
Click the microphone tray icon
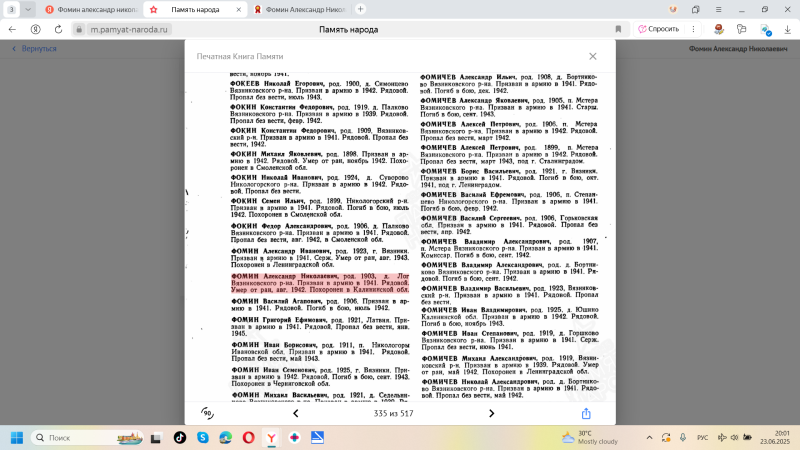tap(683, 438)
